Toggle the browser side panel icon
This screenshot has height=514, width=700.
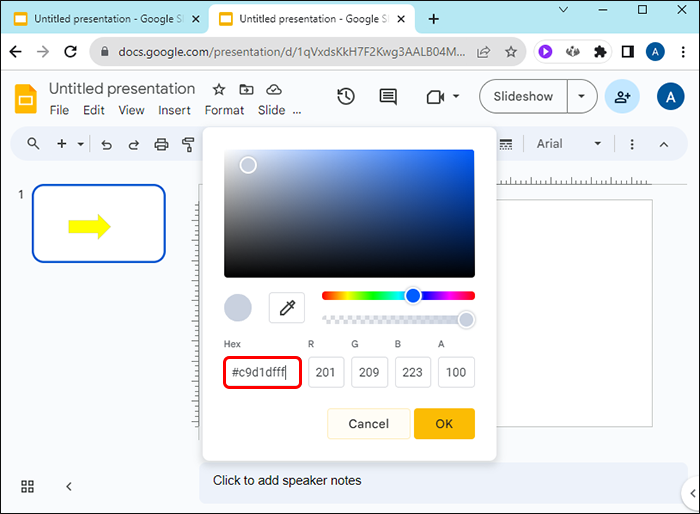pyautogui.click(x=628, y=52)
